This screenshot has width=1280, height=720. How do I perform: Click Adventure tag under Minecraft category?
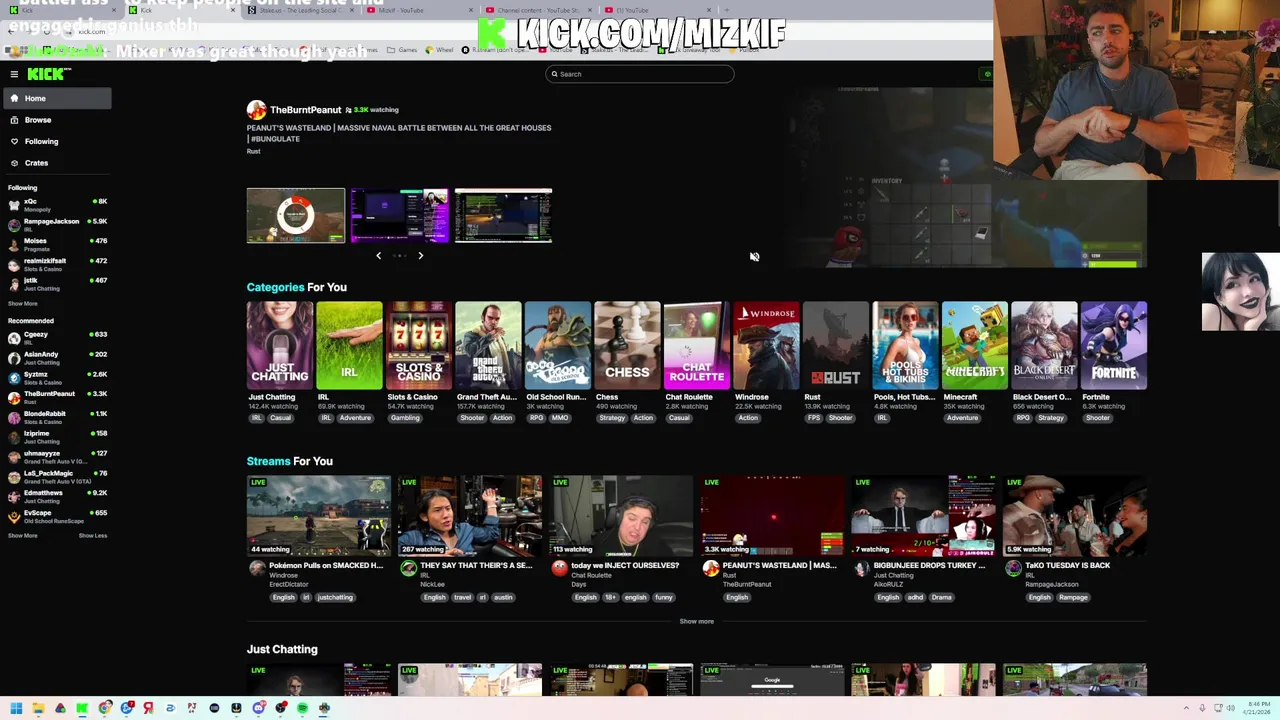962,418
